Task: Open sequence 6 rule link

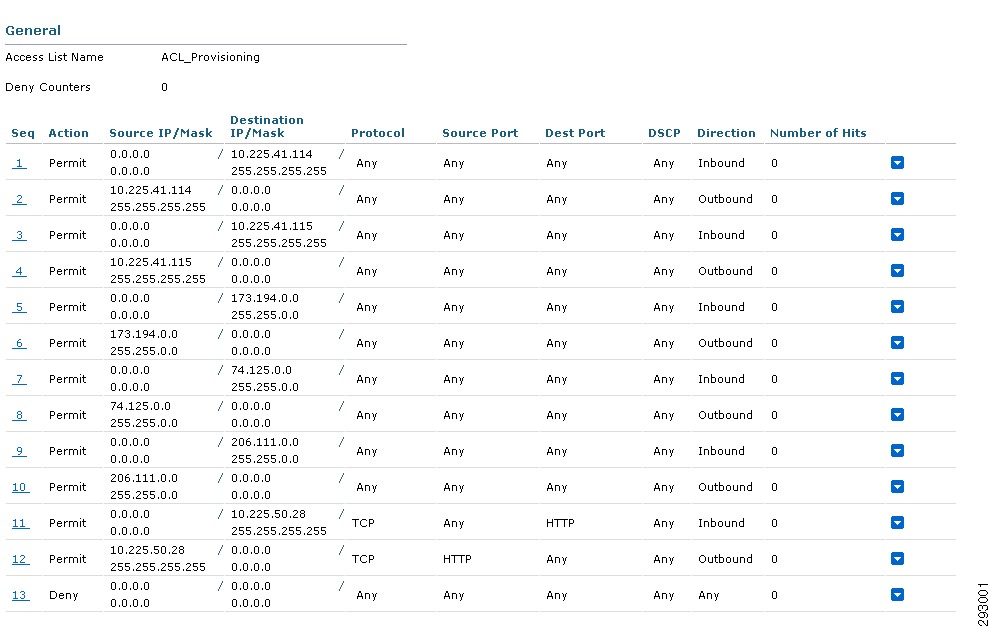Action: click(19, 343)
